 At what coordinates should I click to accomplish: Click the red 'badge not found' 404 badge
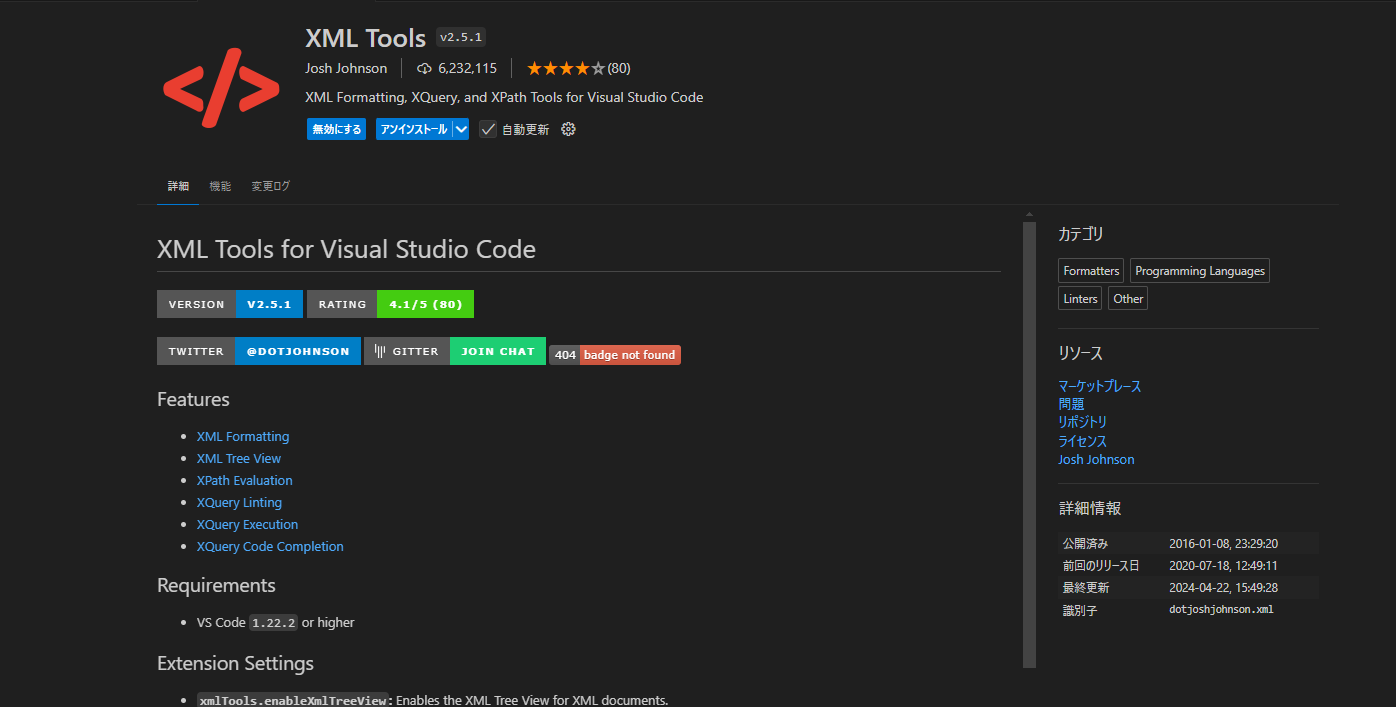(x=629, y=355)
